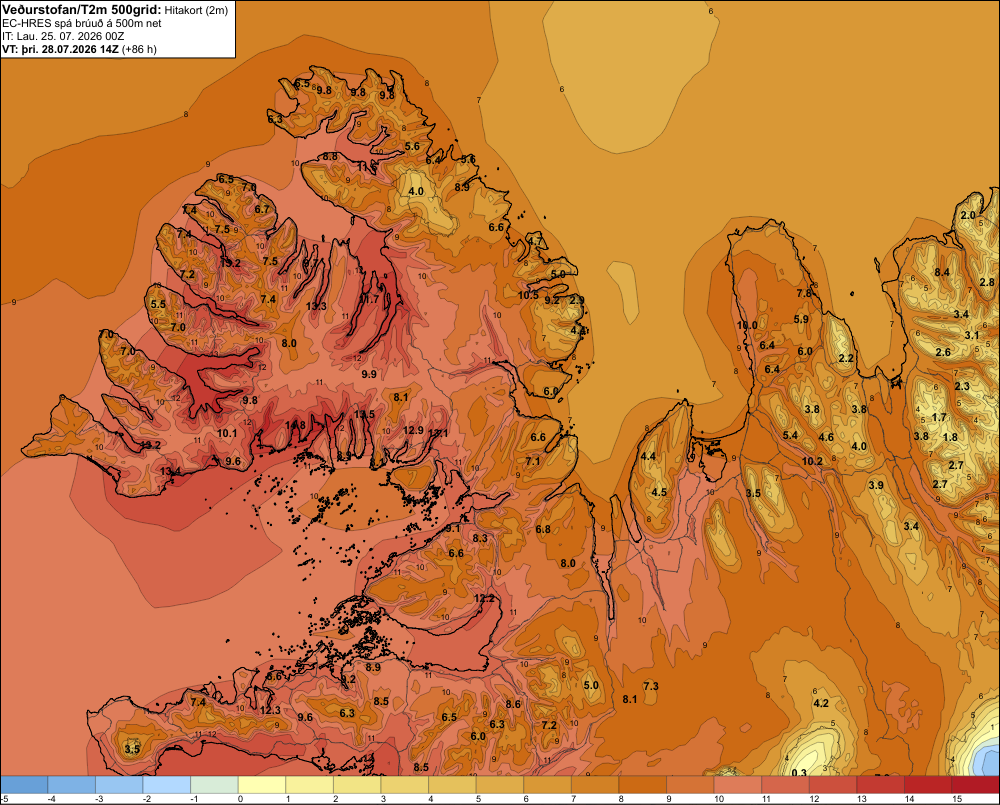The width and height of the screenshot is (1000, 805).
Task: Click the '9.1' temperature value
Action: click(453, 529)
